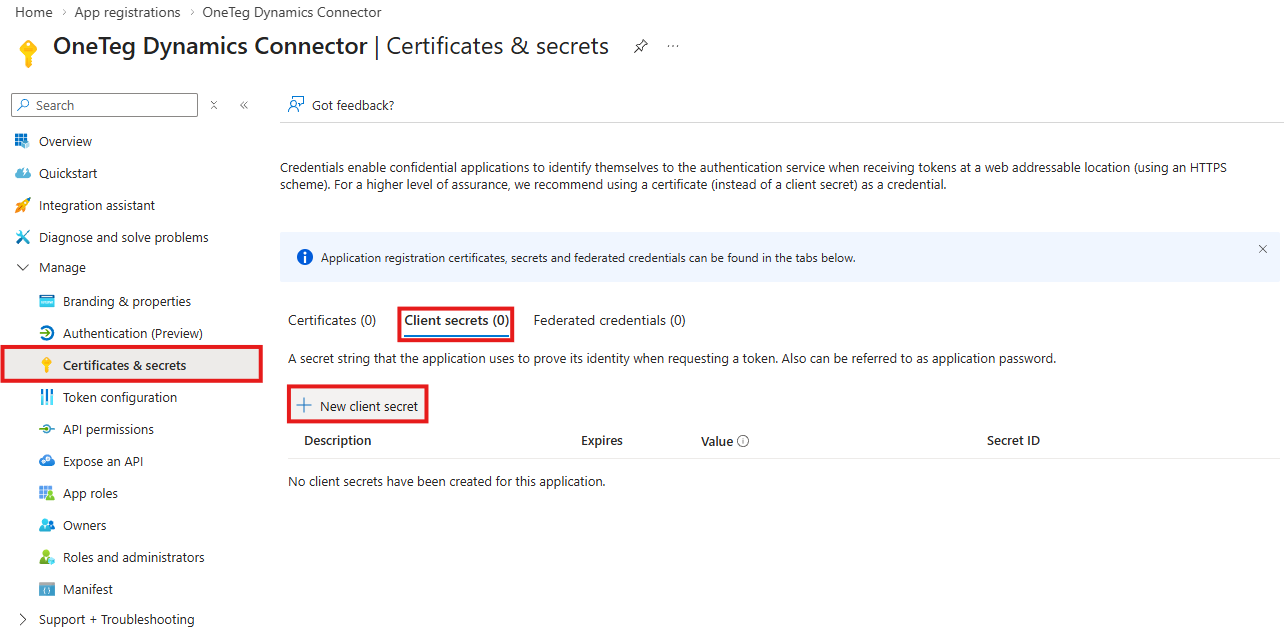
Task: Navigate to App registrations breadcrumb
Action: 128,12
